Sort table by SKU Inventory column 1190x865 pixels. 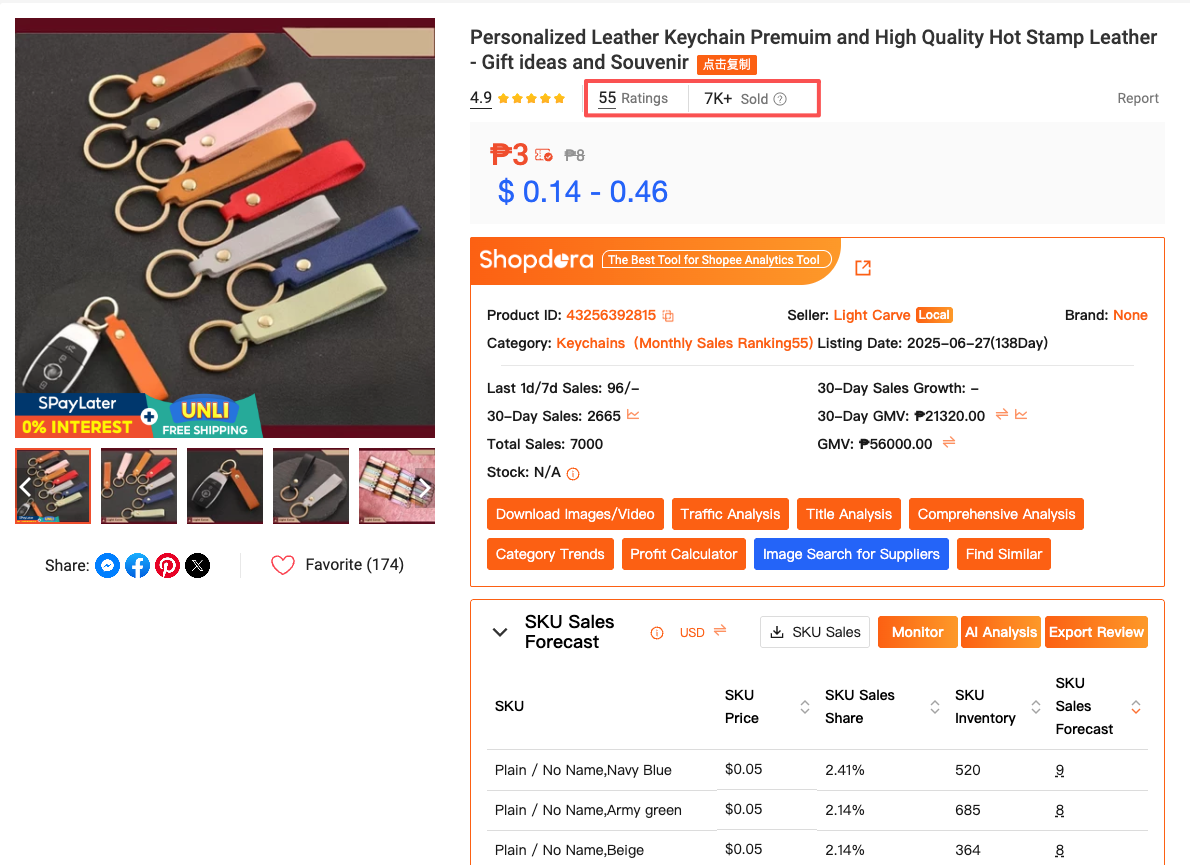(1035, 707)
